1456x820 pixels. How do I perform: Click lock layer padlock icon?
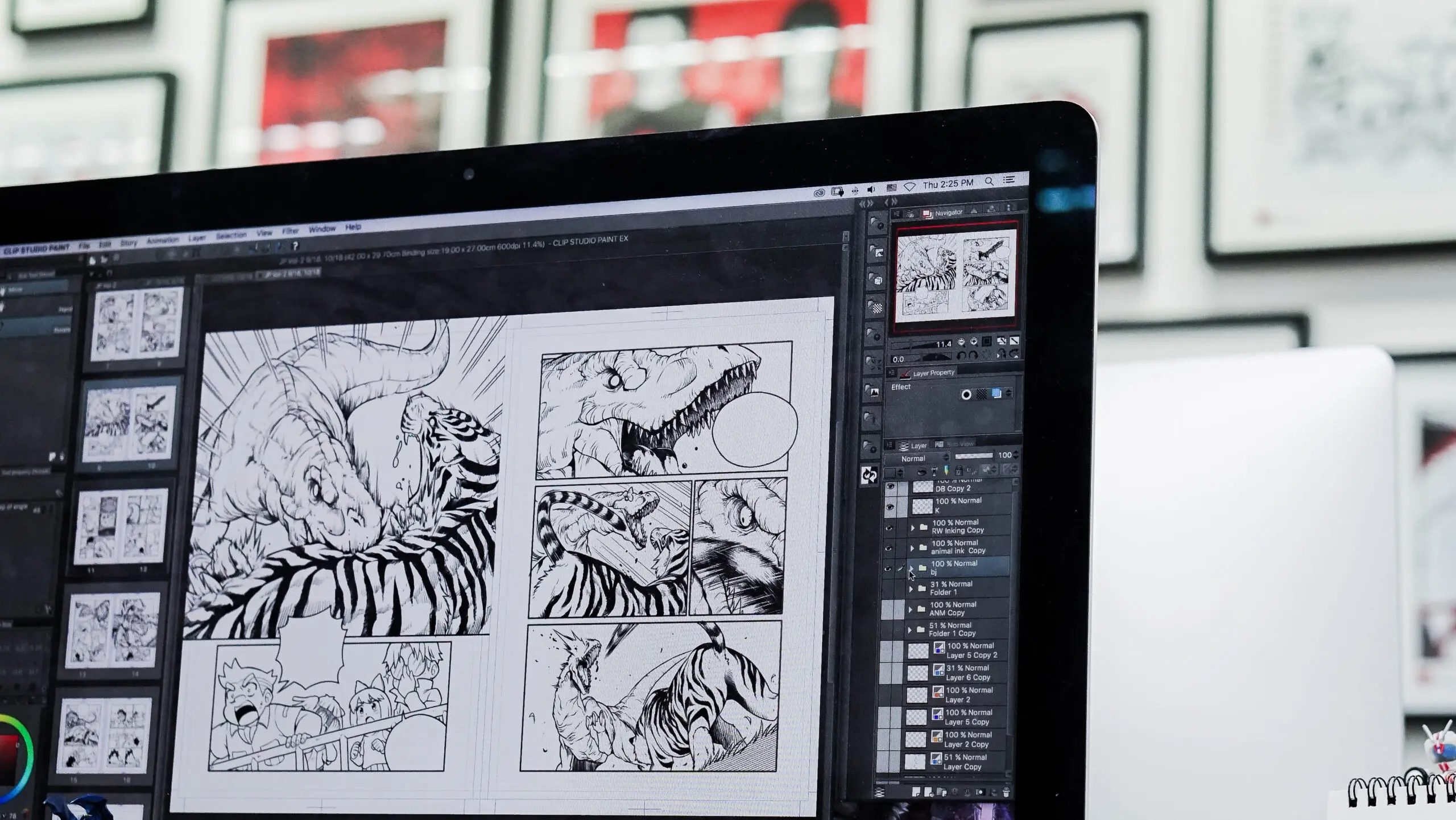pos(958,471)
